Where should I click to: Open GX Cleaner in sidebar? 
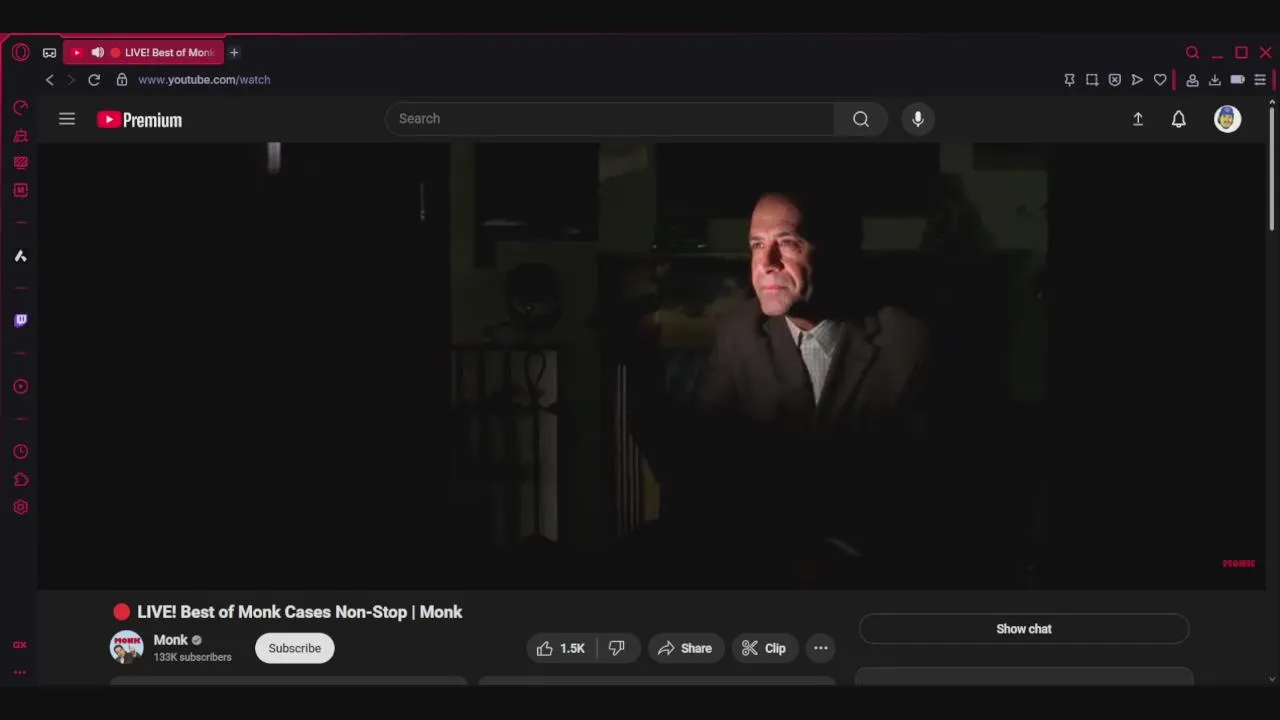tap(20, 135)
